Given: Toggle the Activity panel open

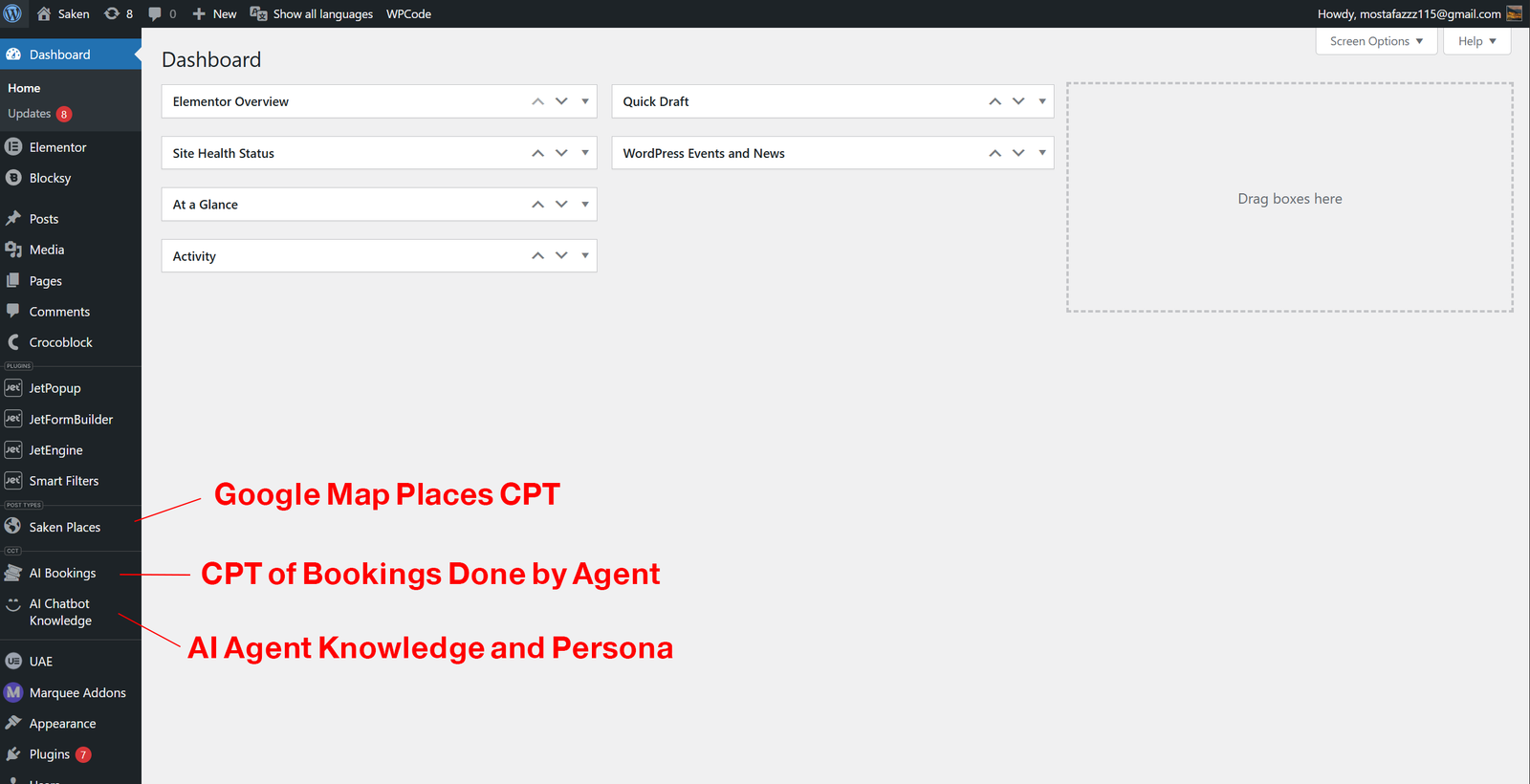Looking at the screenshot, I should coord(585,256).
